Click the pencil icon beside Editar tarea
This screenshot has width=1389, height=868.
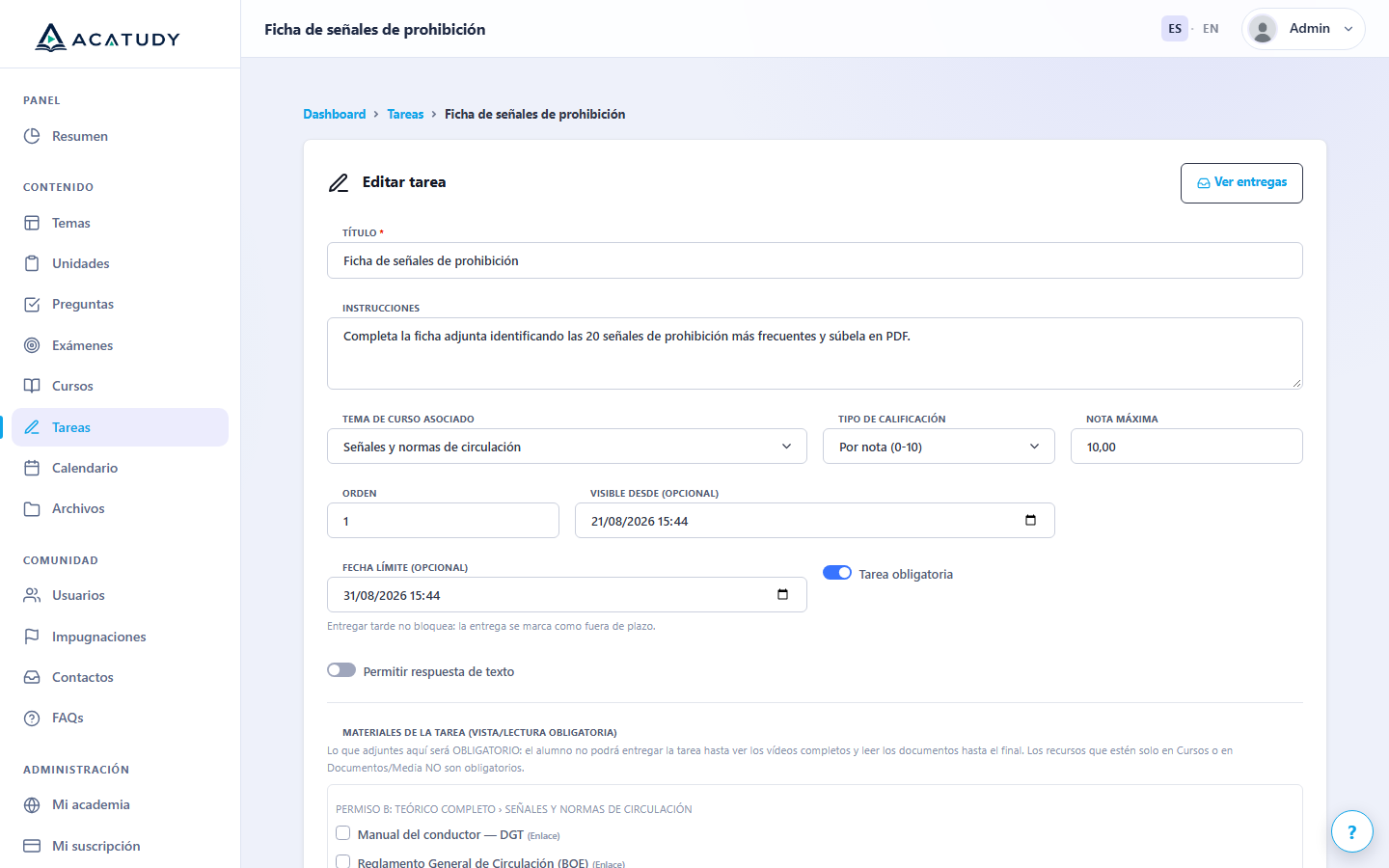click(339, 182)
